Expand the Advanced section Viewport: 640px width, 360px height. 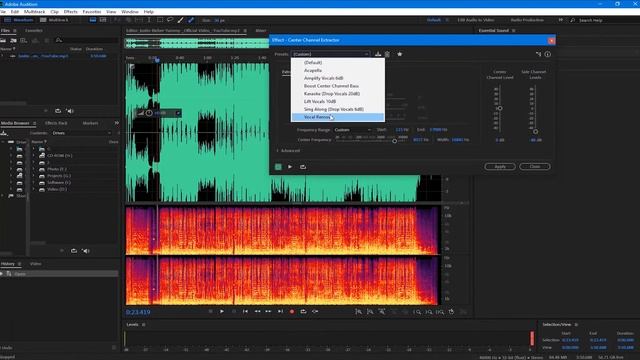click(288, 151)
